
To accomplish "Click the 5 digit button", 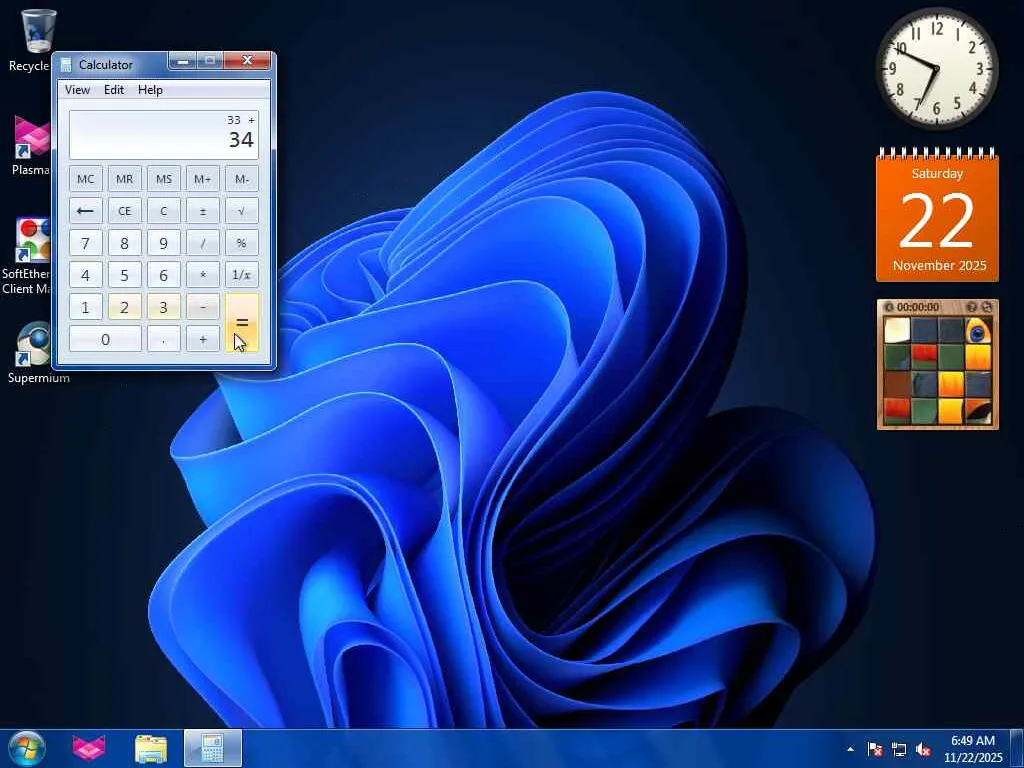I will coord(125,275).
